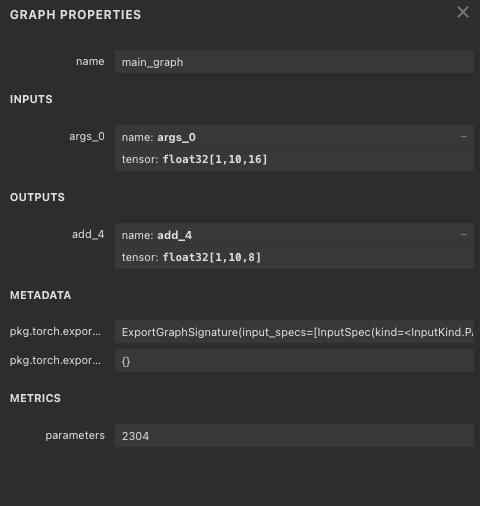480x506 pixels.
Task: Click the args_0 label under Inputs
Action: pyautogui.click(x=87, y=137)
